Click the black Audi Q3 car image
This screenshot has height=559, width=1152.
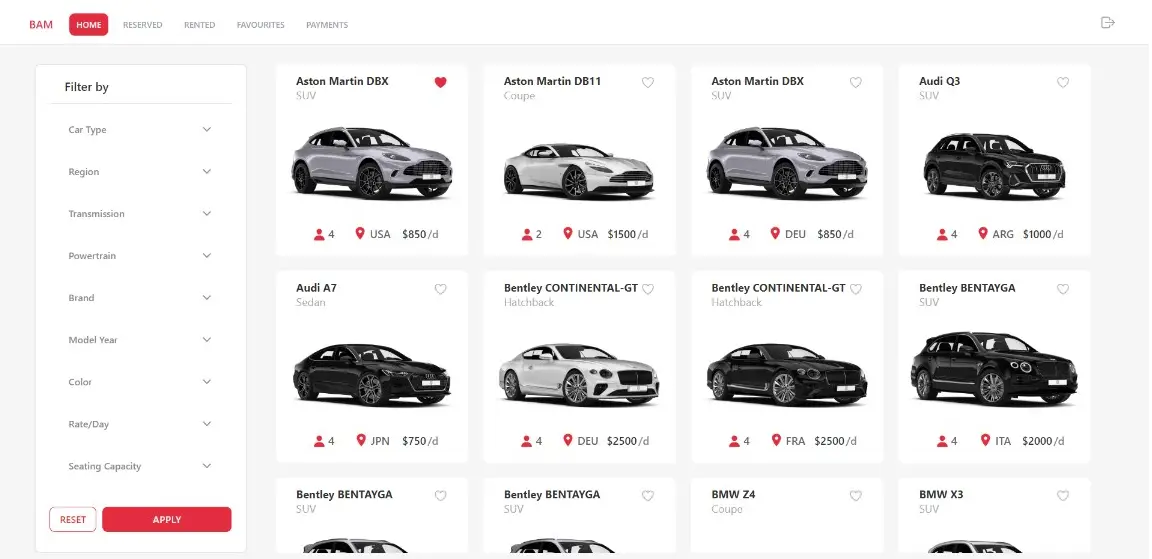994,166
